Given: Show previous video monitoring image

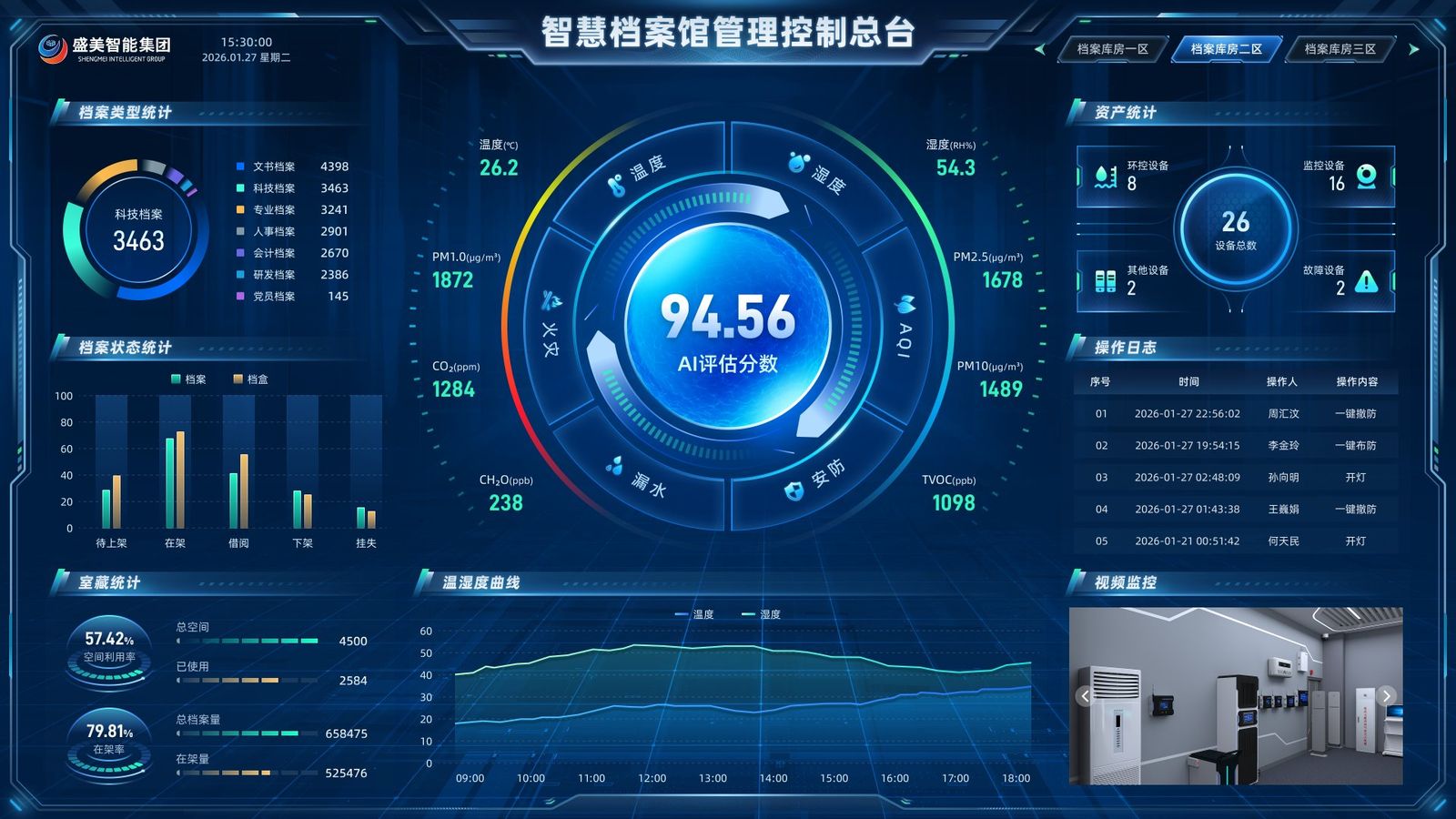Looking at the screenshot, I should tap(1085, 696).
